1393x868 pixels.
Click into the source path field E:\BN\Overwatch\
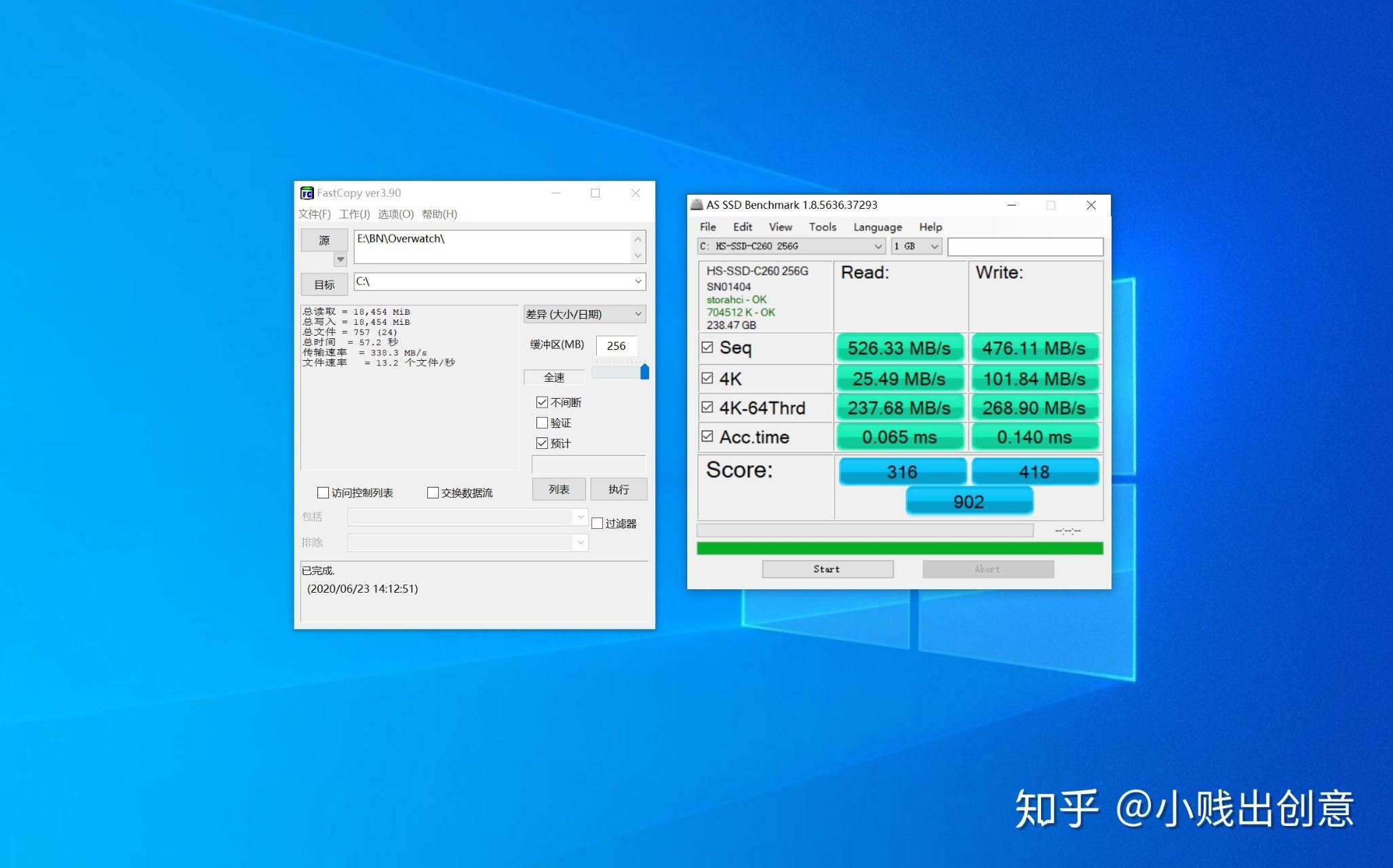tap(492, 247)
